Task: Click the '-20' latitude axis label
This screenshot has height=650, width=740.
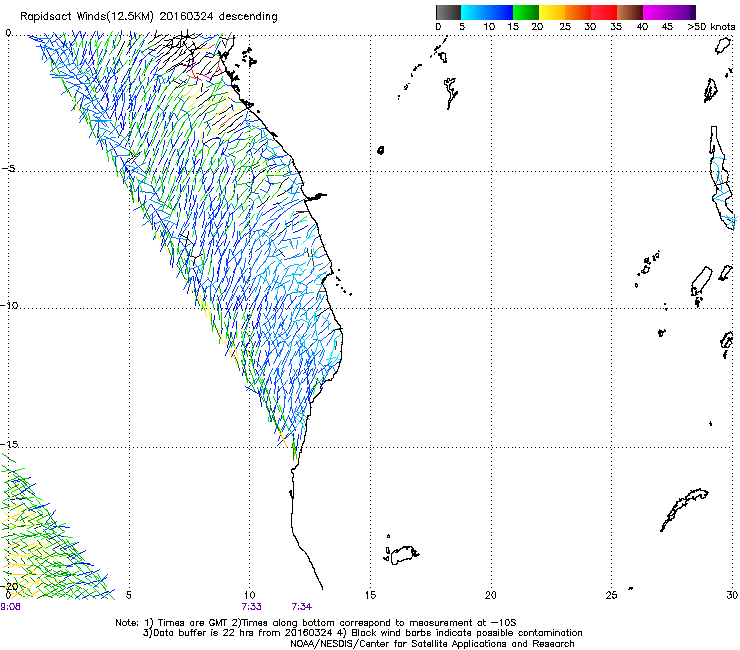Action: [9, 586]
